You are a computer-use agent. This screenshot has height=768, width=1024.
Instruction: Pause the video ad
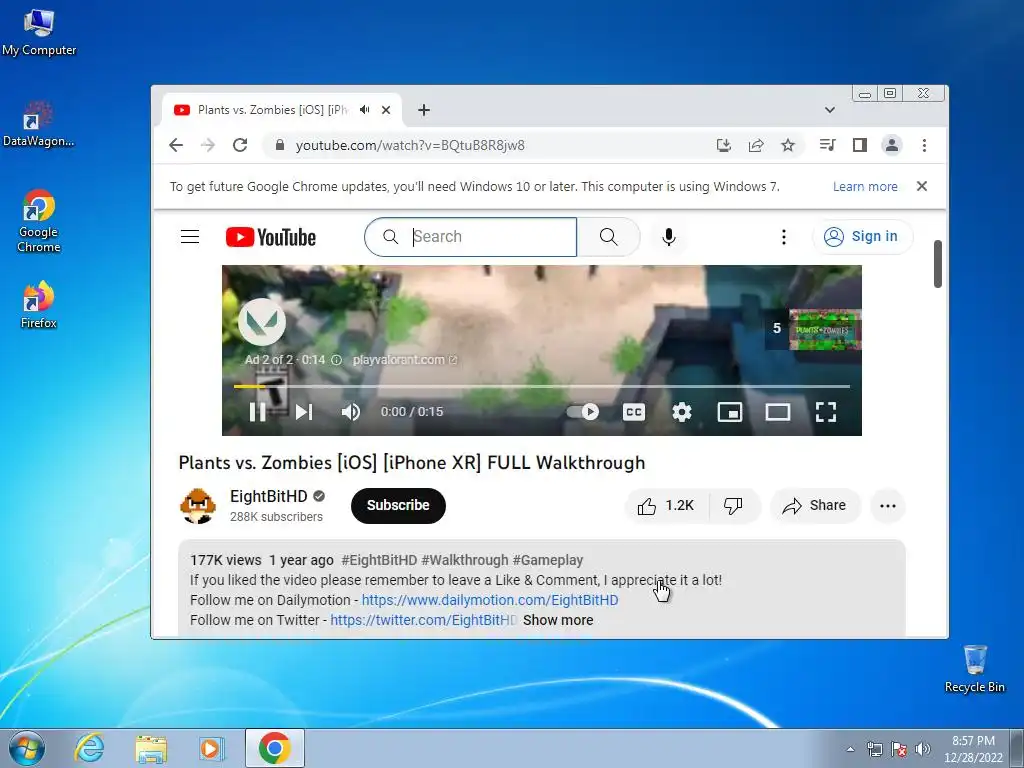[x=257, y=411]
